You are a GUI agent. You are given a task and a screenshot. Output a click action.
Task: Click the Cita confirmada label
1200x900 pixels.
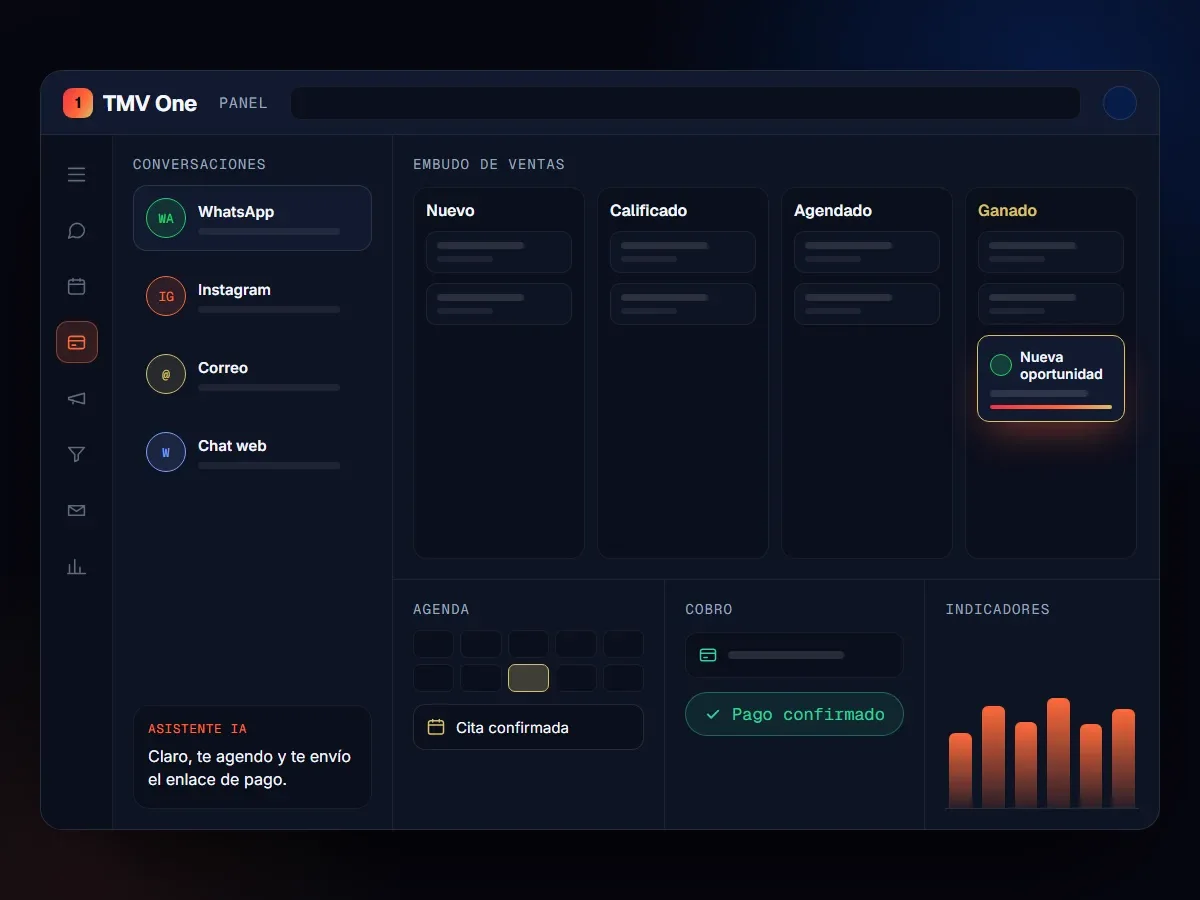[512, 728]
